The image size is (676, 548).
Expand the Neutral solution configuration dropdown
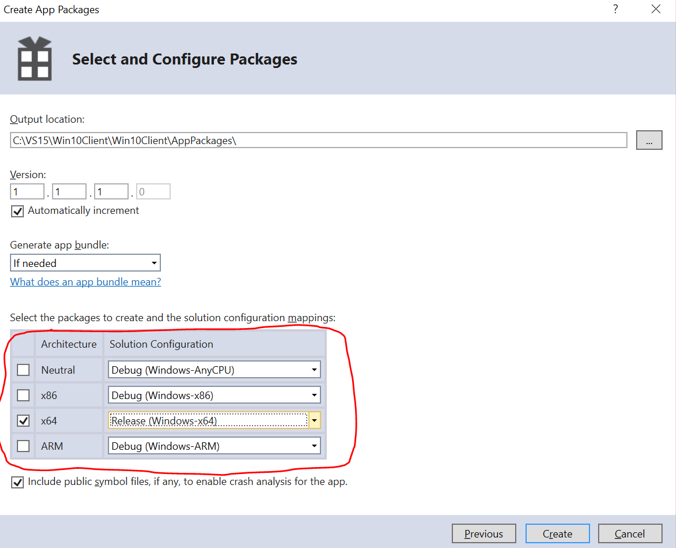[313, 370]
